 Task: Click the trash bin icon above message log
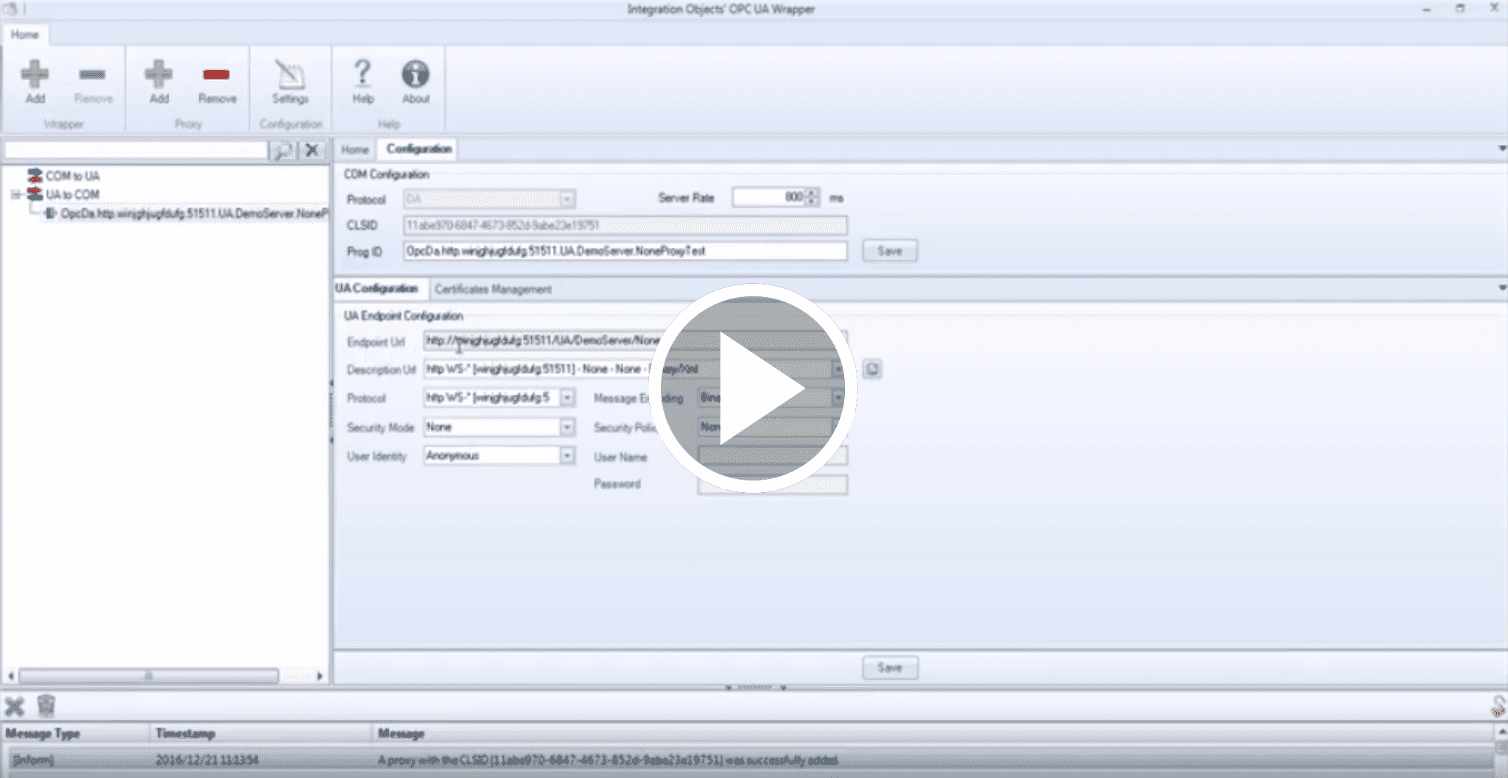(x=46, y=706)
